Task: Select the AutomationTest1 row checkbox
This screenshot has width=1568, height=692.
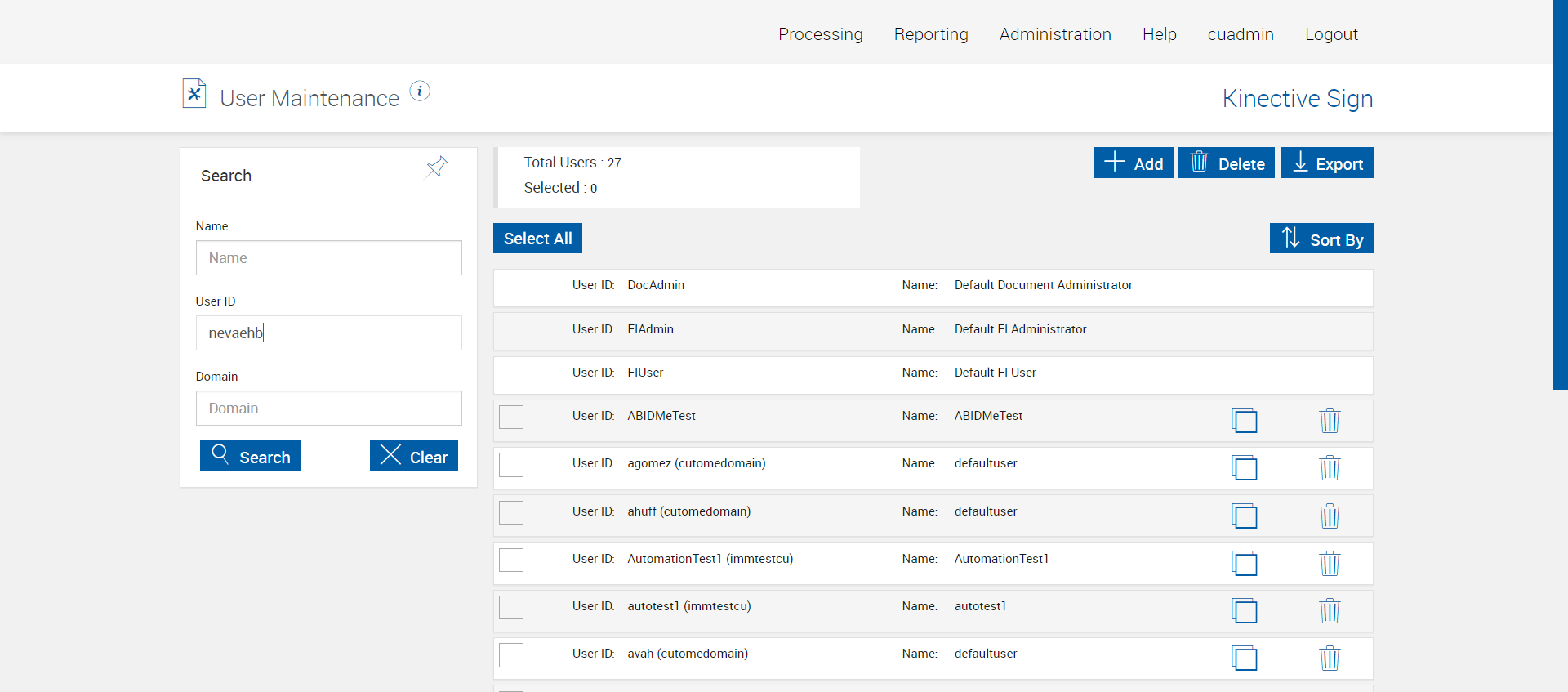Action: [x=511, y=560]
